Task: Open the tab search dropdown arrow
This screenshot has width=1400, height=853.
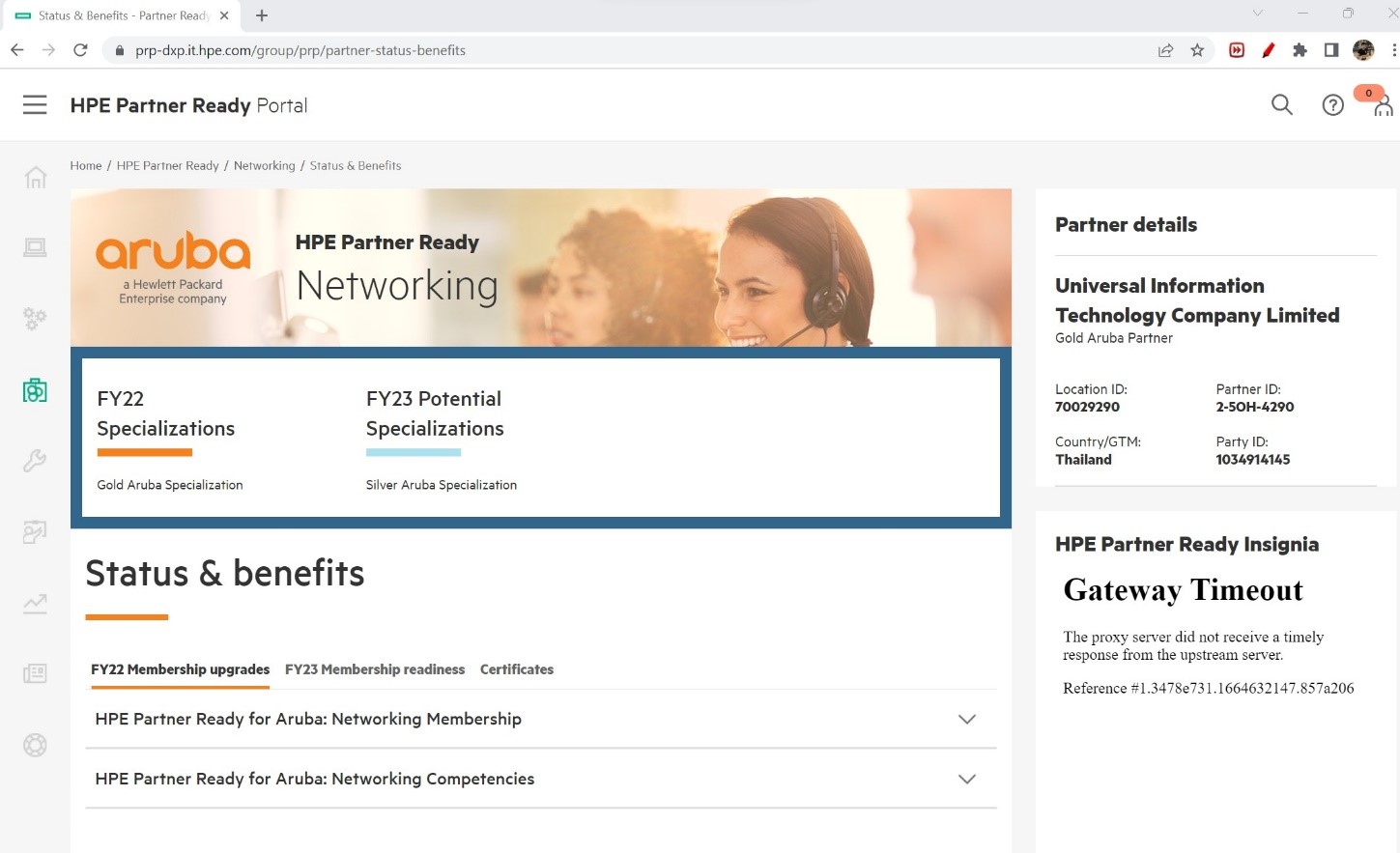Action: tap(1257, 14)
